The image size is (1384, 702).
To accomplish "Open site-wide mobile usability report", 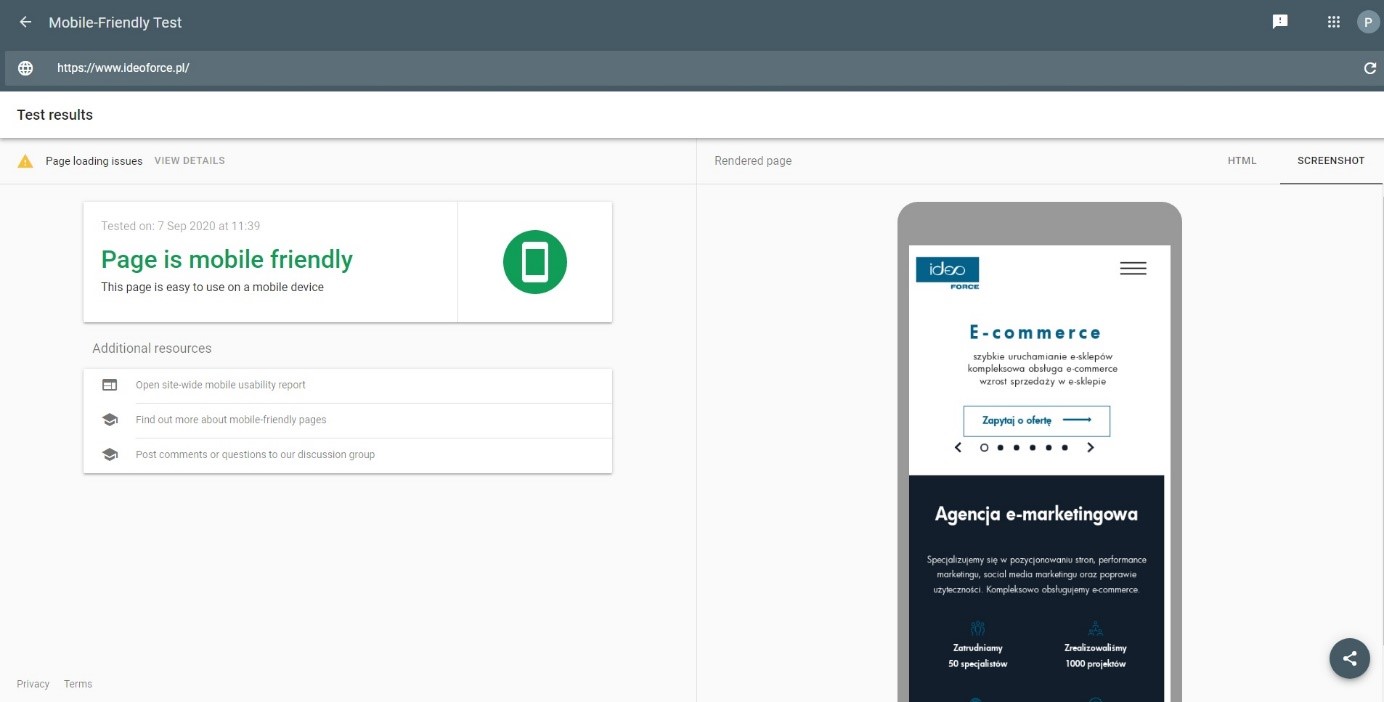I will [220, 385].
